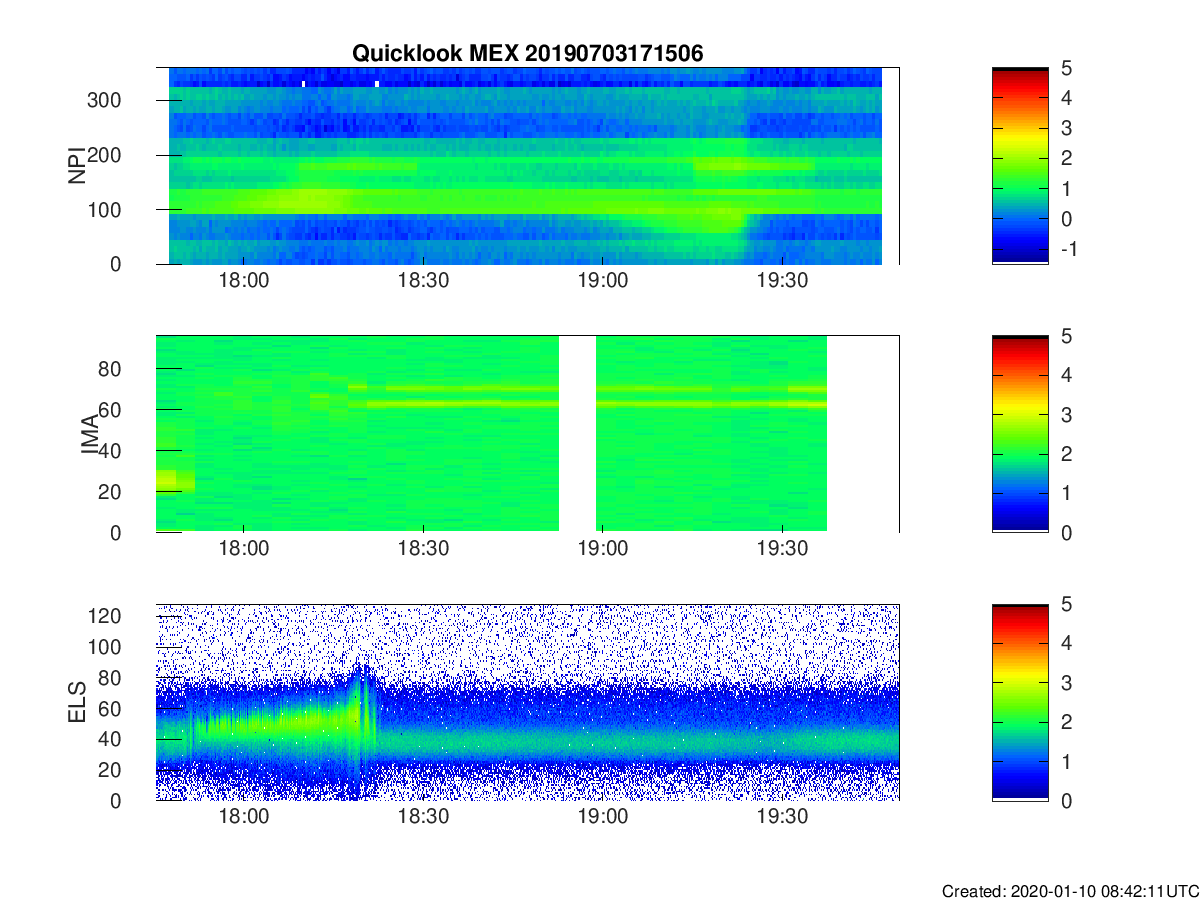Viewport: 1200px width, 900px height.
Task: Click 19:30 tick under IMA plot
Action: [783, 550]
